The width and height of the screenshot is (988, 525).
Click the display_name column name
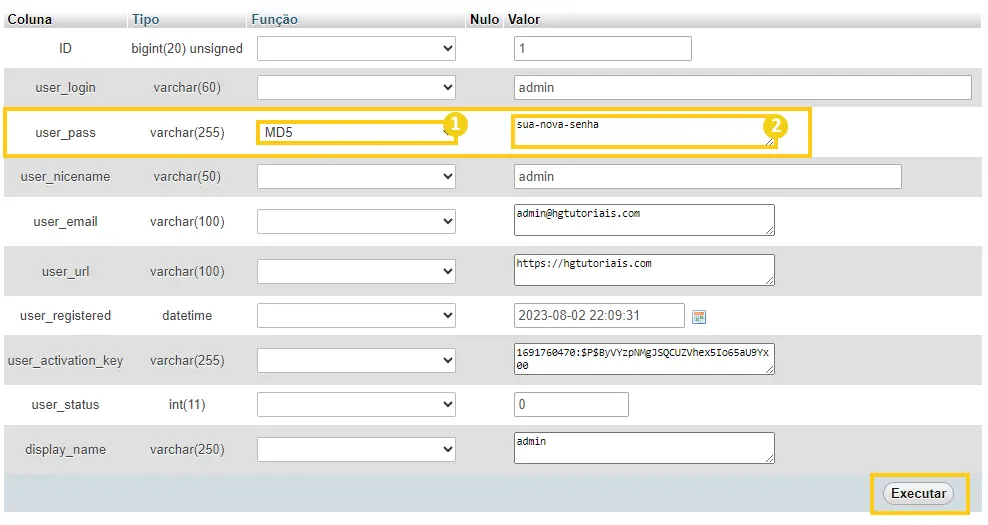pos(66,450)
